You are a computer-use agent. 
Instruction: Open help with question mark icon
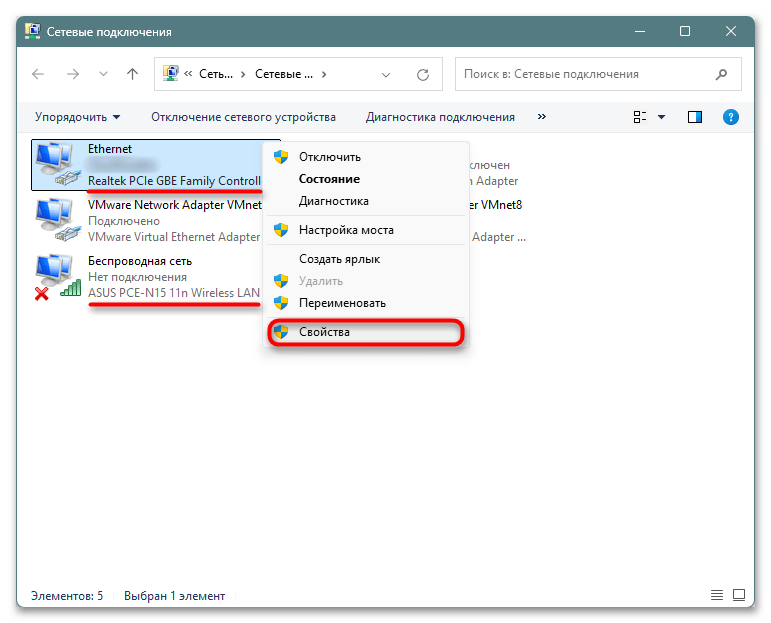[x=731, y=117]
